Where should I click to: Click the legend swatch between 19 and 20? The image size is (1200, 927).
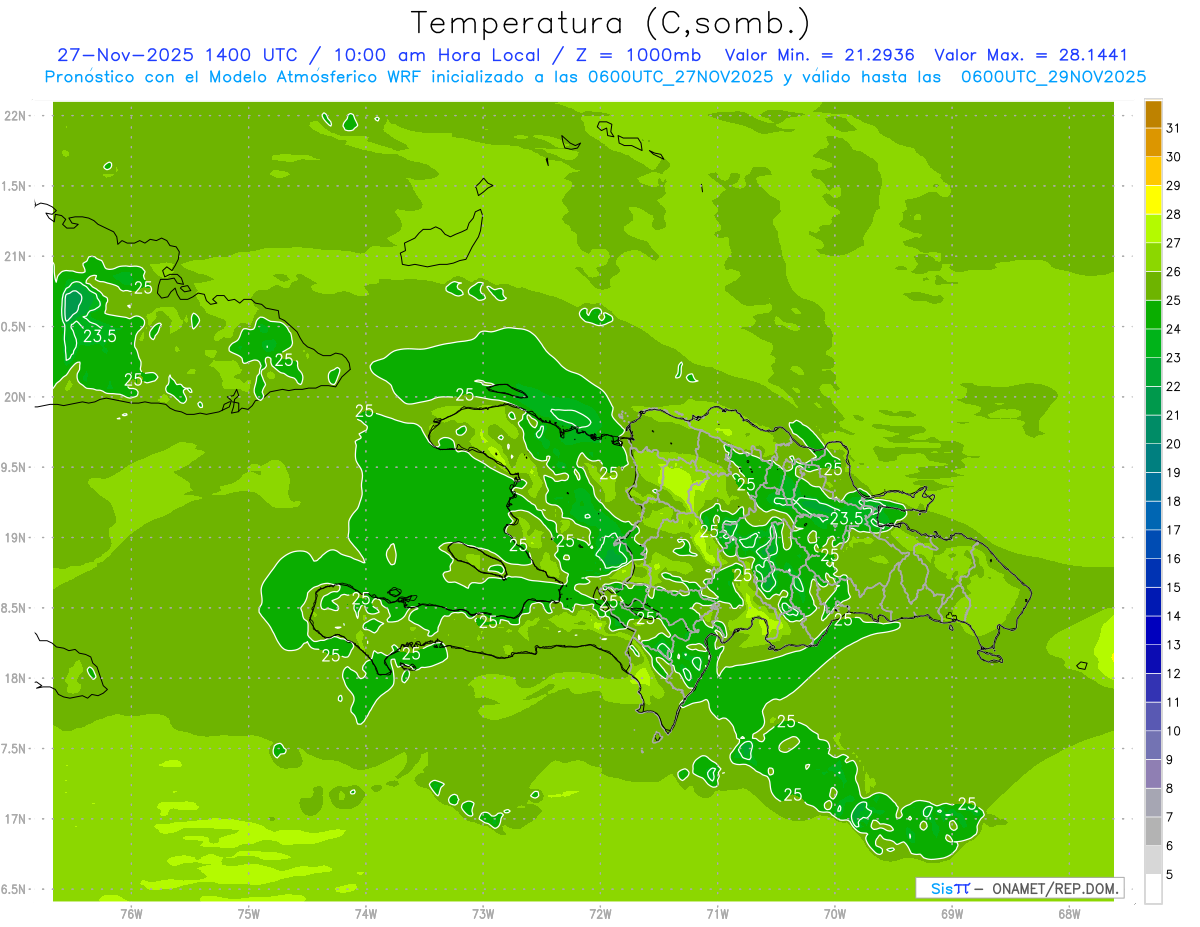pos(1153,459)
